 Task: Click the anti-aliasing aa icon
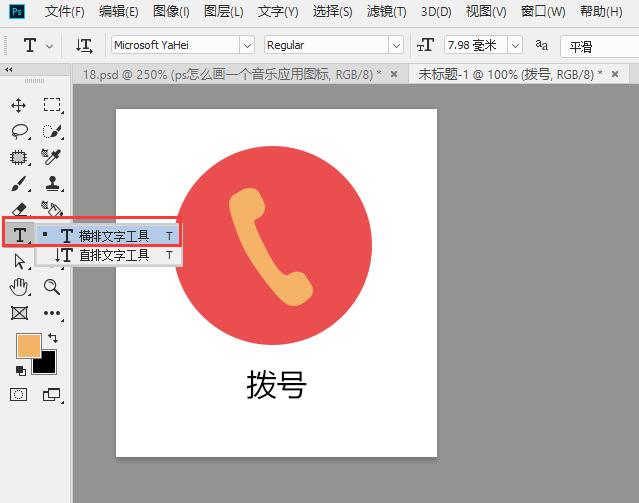click(541, 45)
